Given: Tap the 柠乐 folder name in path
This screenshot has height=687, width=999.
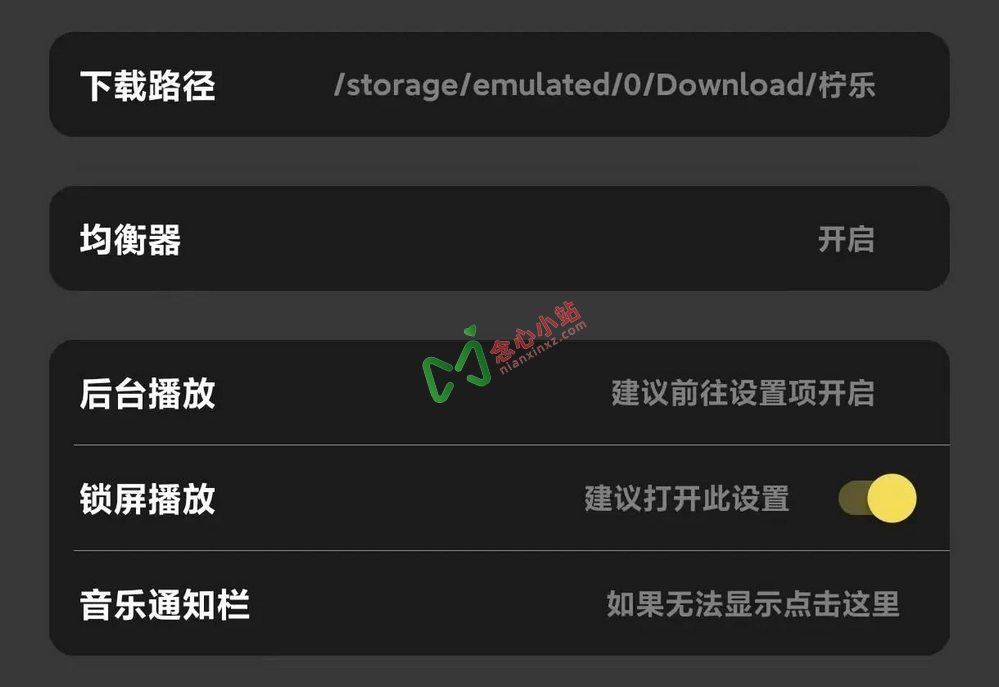Looking at the screenshot, I should pos(847,85).
